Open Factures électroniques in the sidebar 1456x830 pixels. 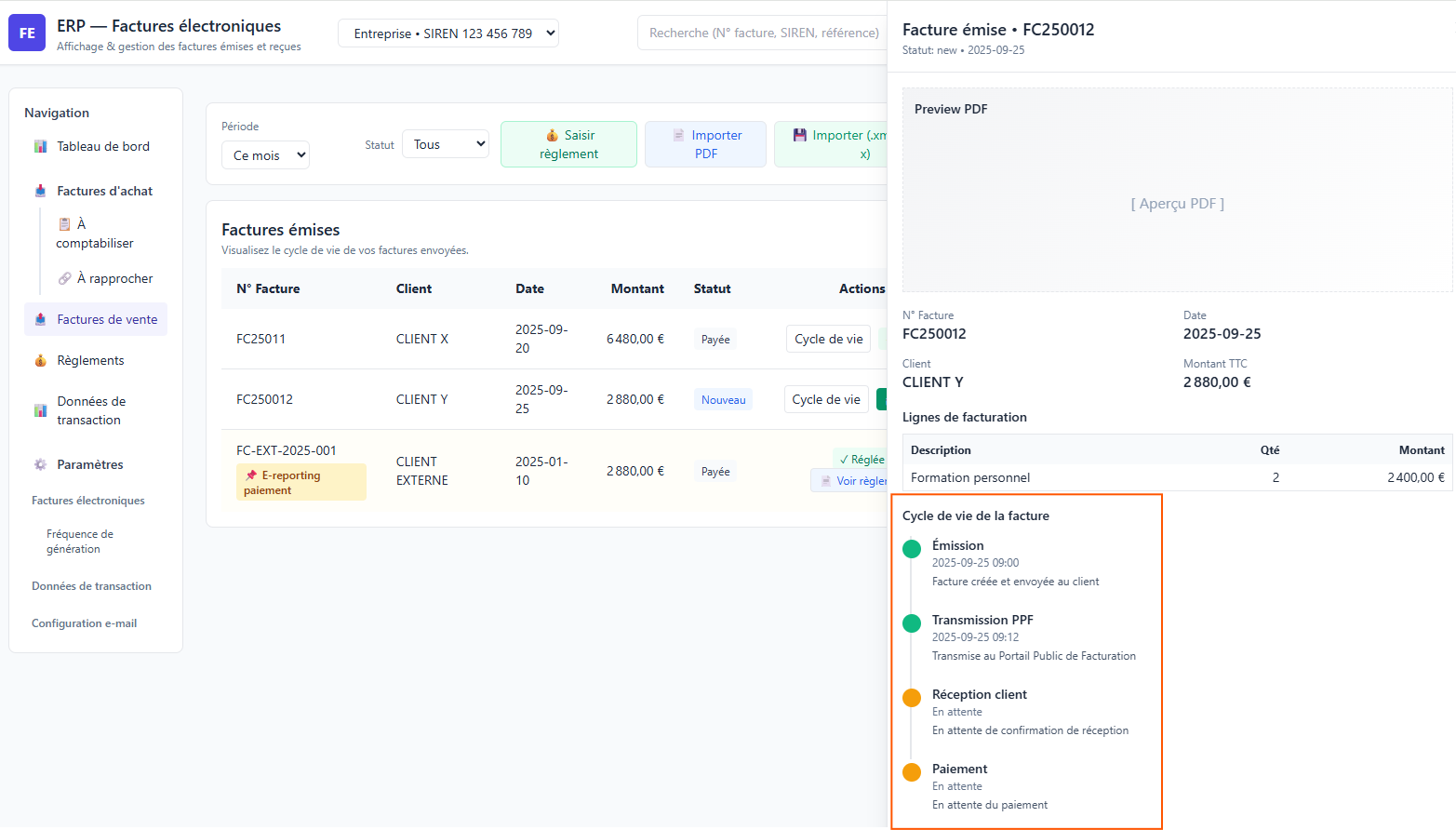(x=88, y=501)
